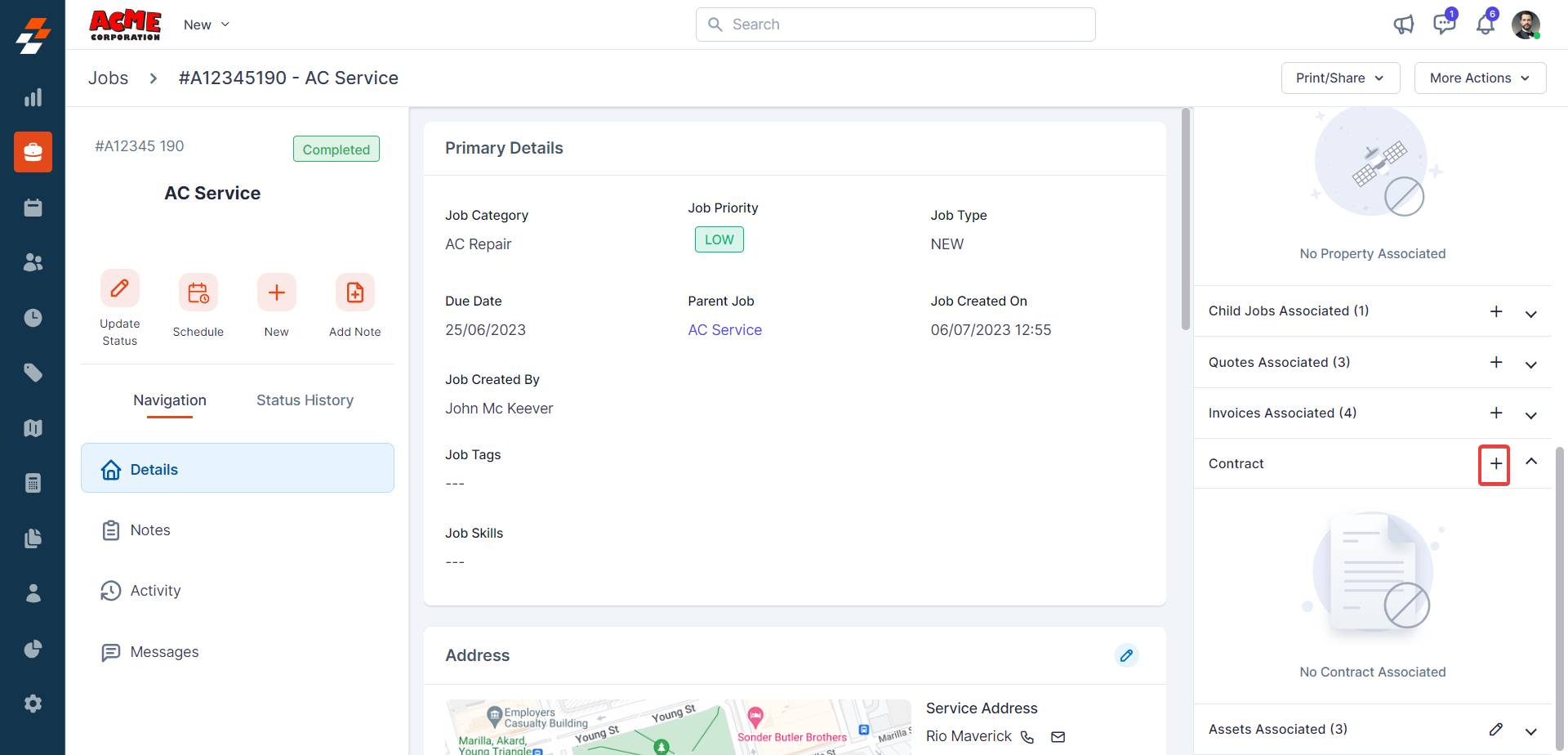This screenshot has width=1568, height=755.
Task: Click the Add Note icon
Action: [355, 293]
